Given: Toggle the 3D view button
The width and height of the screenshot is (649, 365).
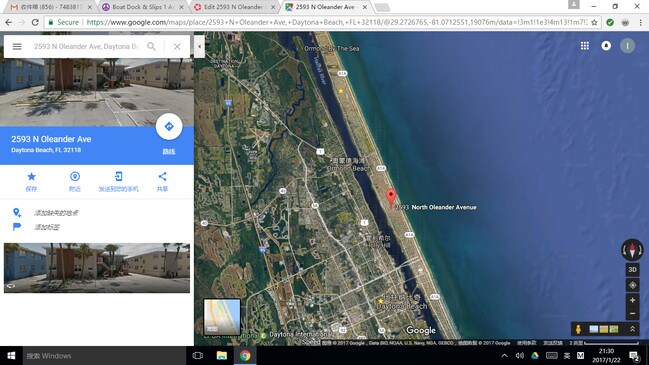Looking at the screenshot, I should pos(632,269).
